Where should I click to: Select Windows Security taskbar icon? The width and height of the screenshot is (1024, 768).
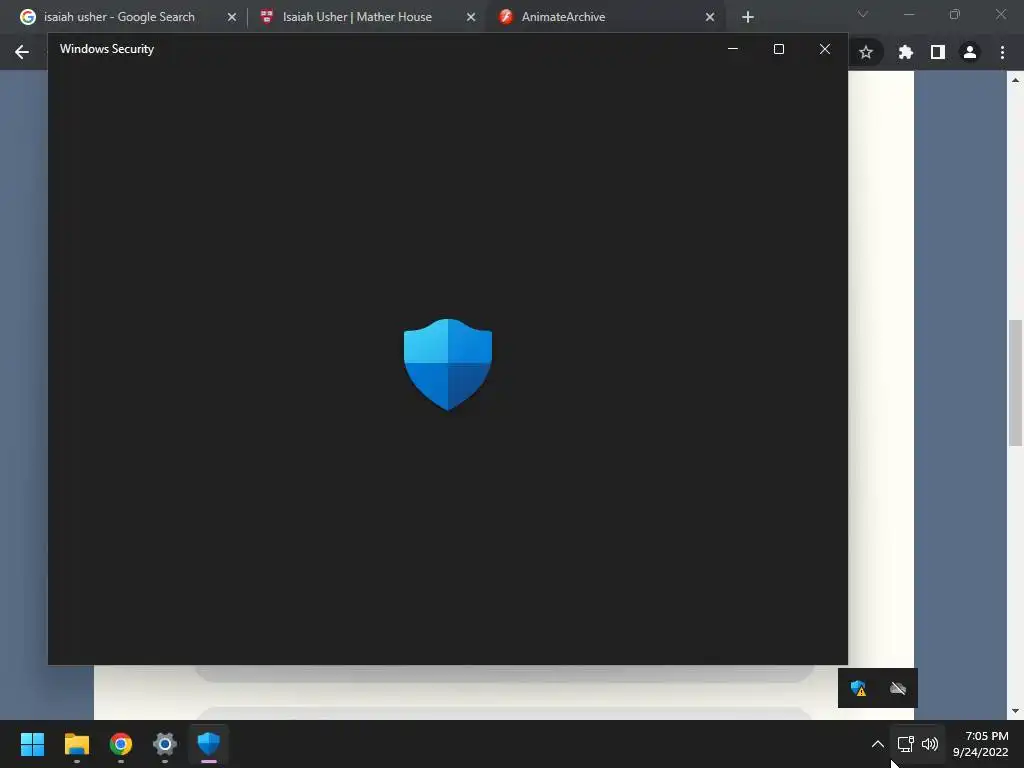209,744
